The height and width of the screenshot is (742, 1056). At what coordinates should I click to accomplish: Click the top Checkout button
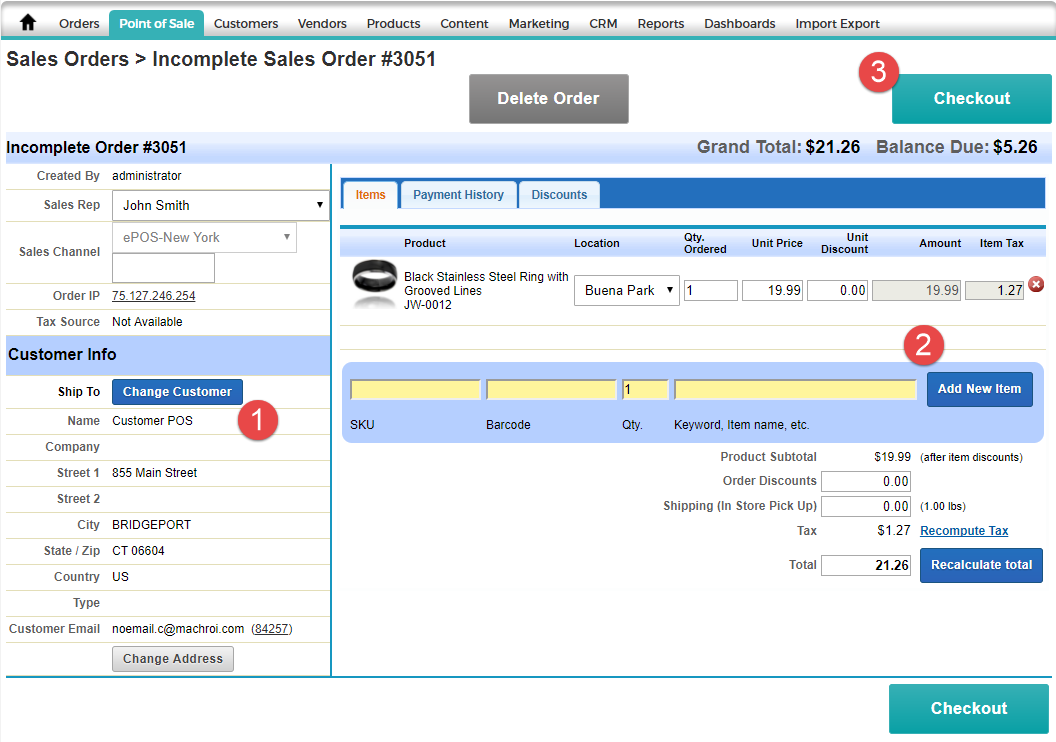(x=971, y=98)
